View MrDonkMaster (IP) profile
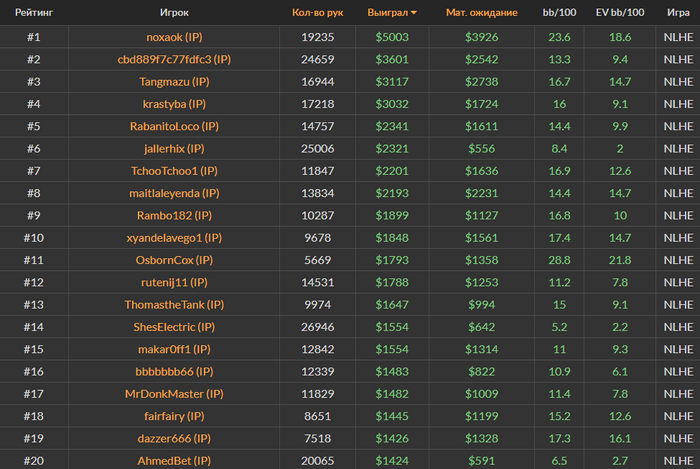The image size is (700, 469). point(174,394)
